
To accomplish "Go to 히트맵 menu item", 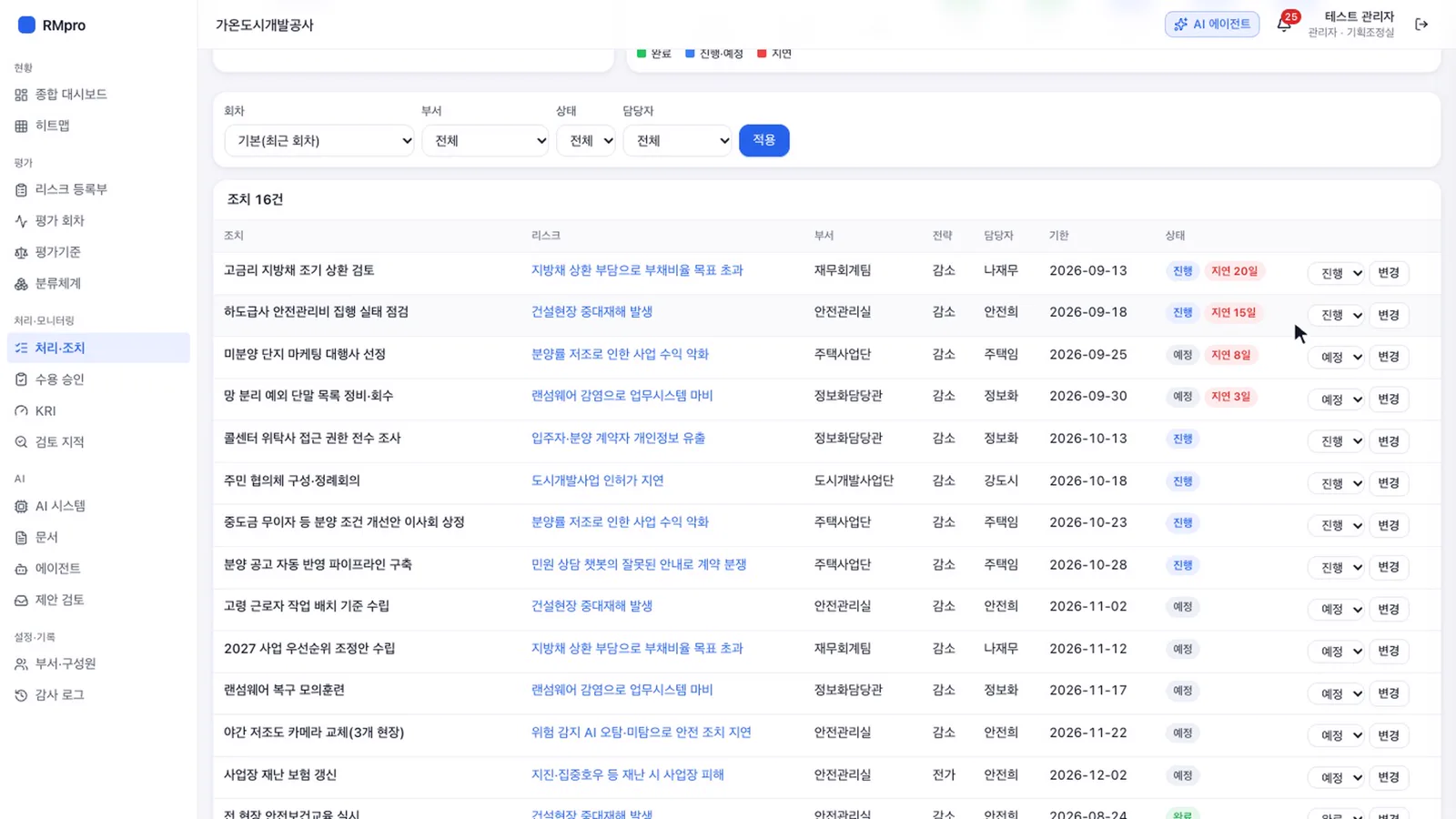I will click(98, 126).
